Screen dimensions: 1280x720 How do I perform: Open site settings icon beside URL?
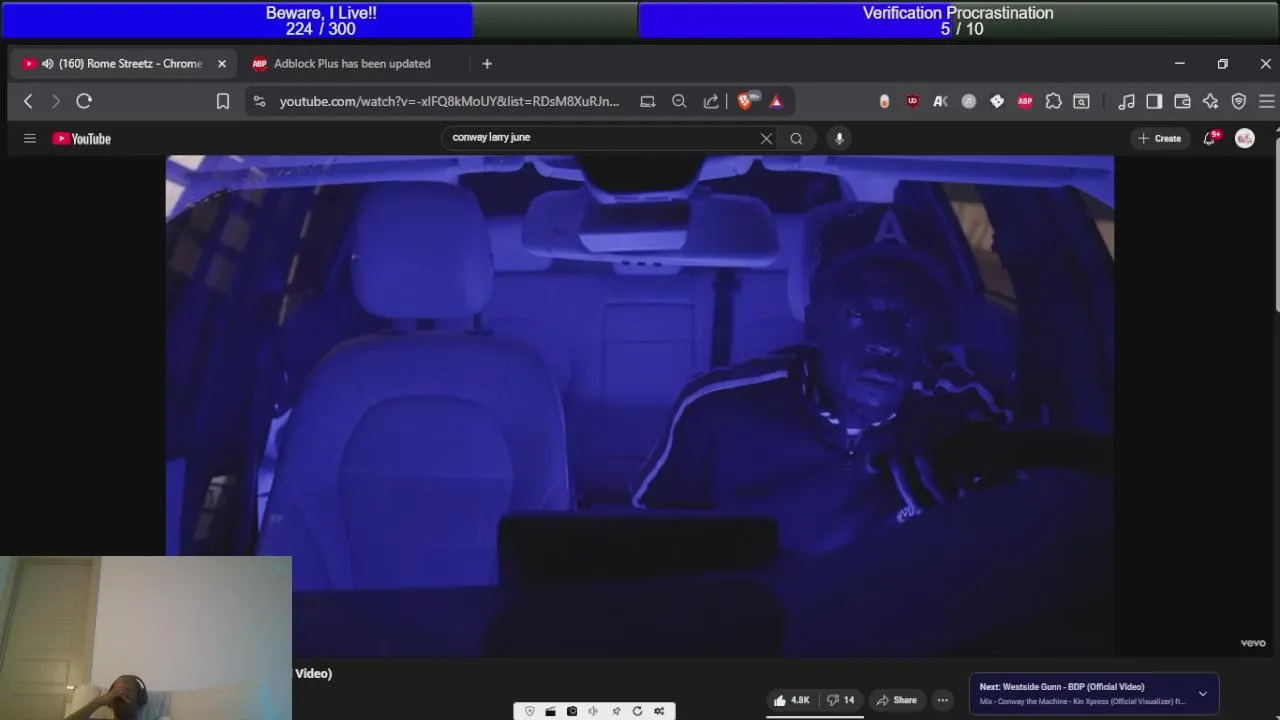(259, 101)
